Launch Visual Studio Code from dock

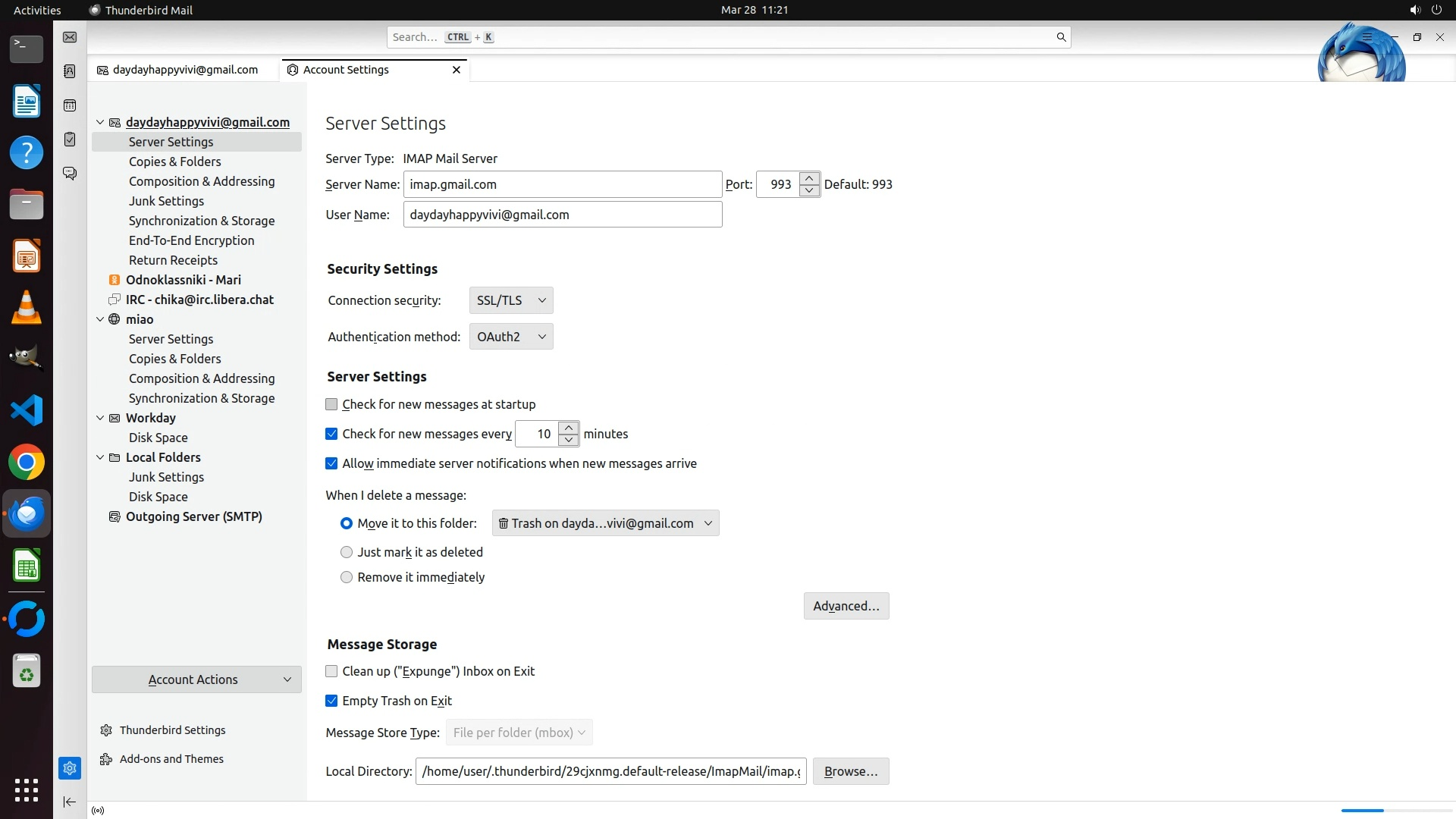coord(27,410)
